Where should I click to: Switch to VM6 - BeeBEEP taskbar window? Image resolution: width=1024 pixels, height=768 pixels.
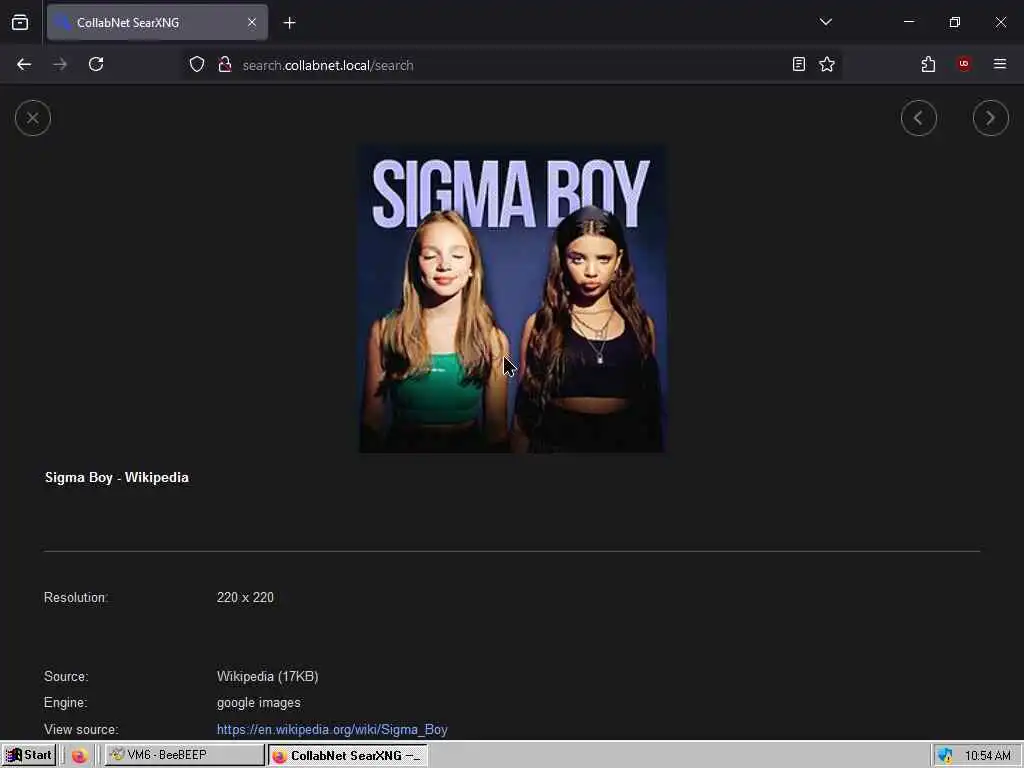tap(185, 755)
